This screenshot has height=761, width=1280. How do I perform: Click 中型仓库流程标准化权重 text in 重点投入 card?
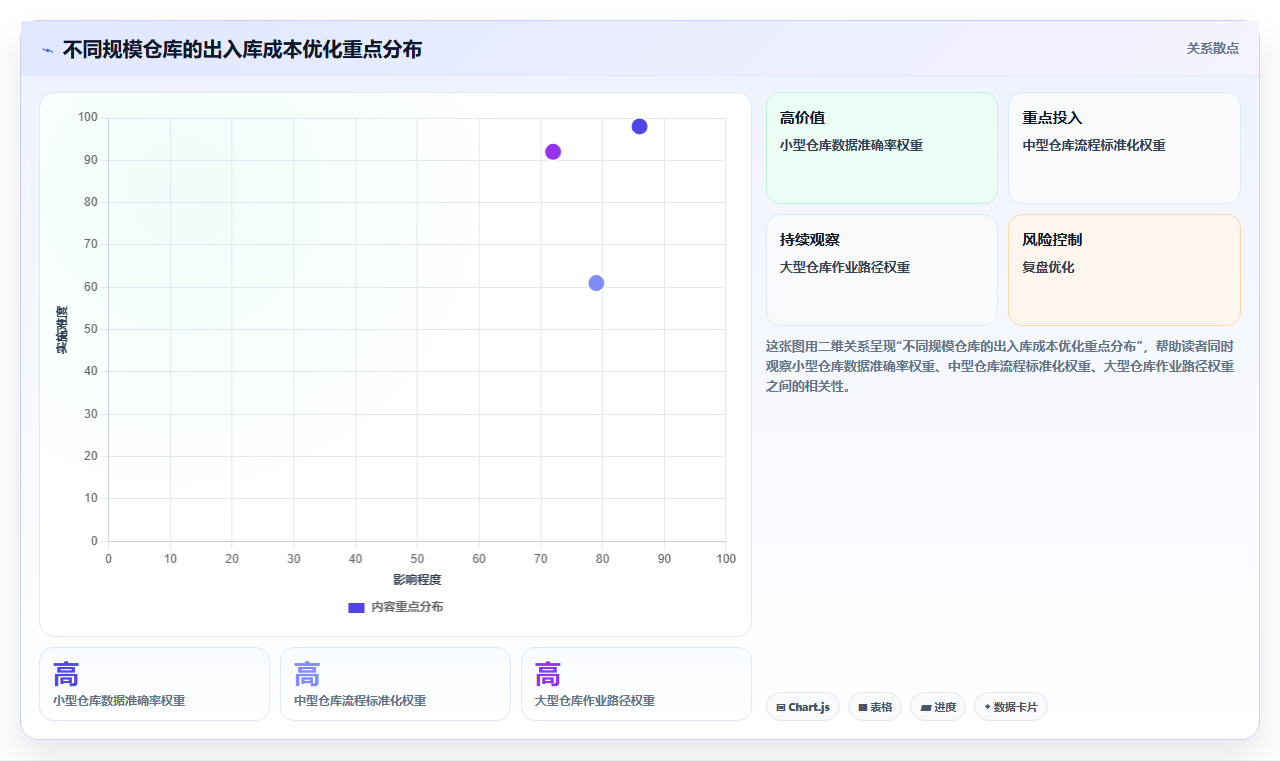[1094, 145]
